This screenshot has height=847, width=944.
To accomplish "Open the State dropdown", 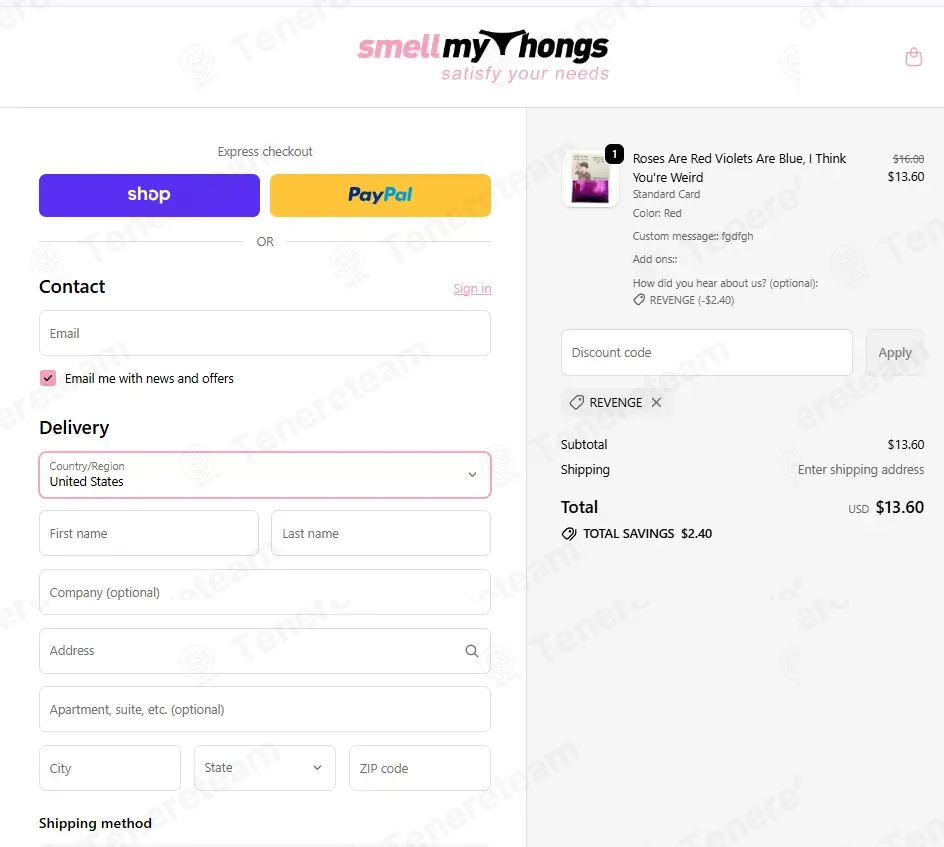I will tap(264, 768).
